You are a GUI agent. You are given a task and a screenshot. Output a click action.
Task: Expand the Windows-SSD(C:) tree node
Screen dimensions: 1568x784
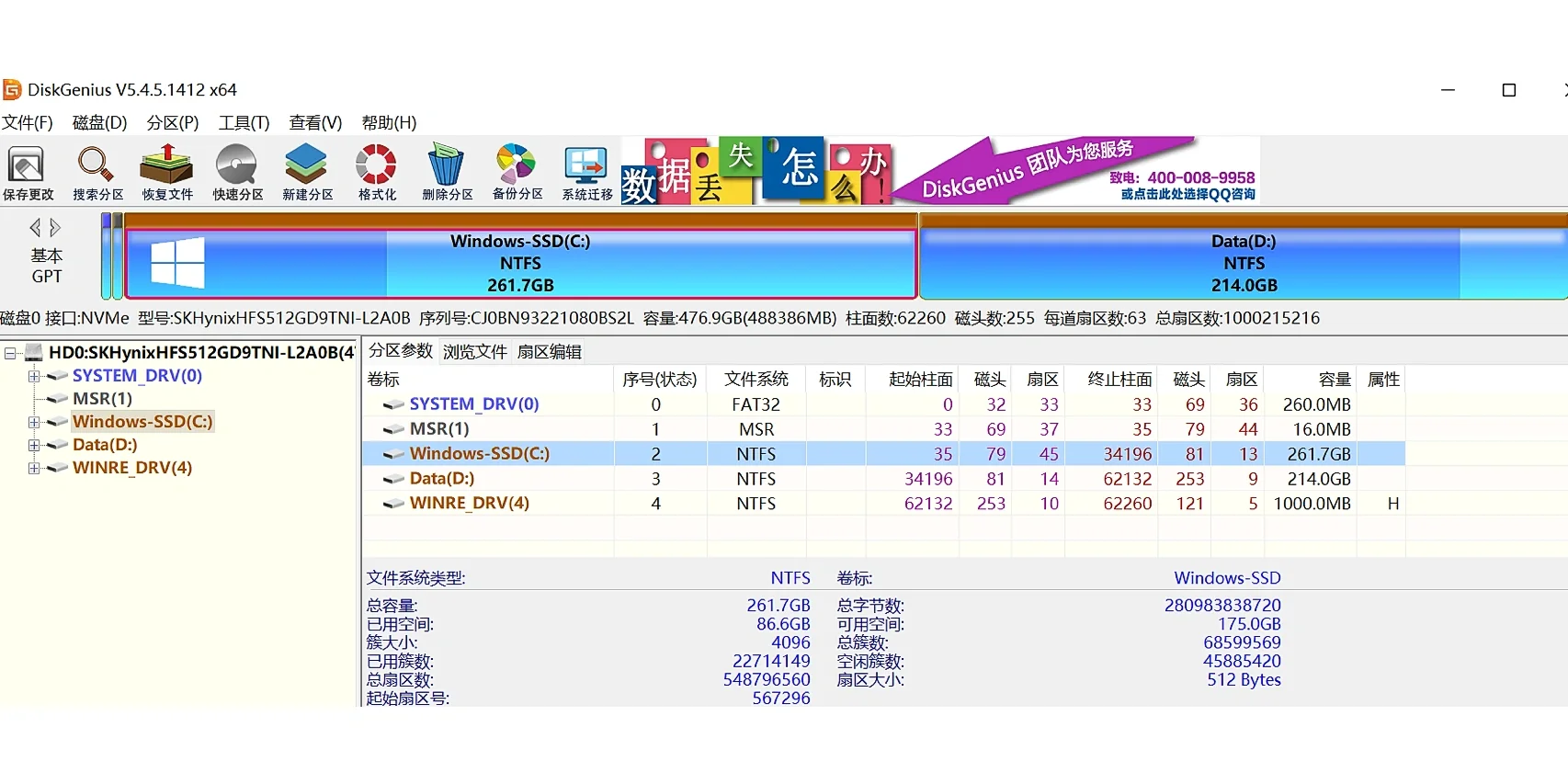tap(34, 422)
